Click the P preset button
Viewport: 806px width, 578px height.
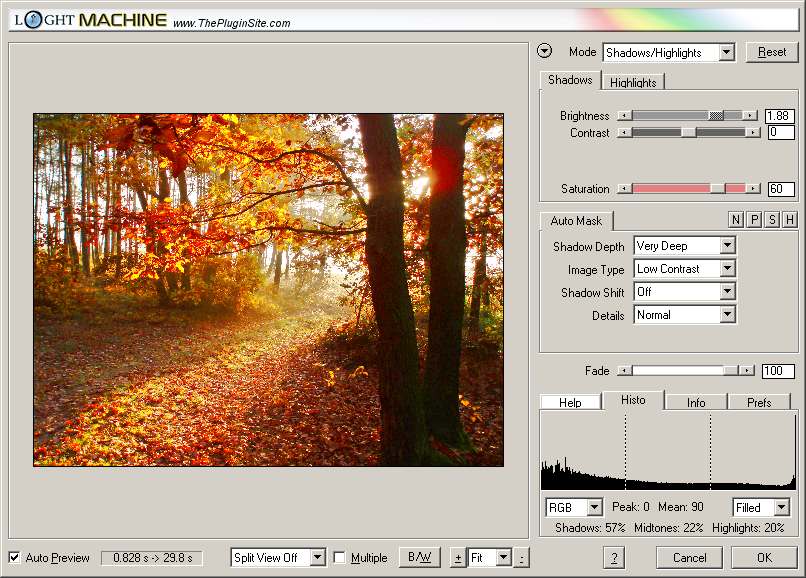[754, 220]
